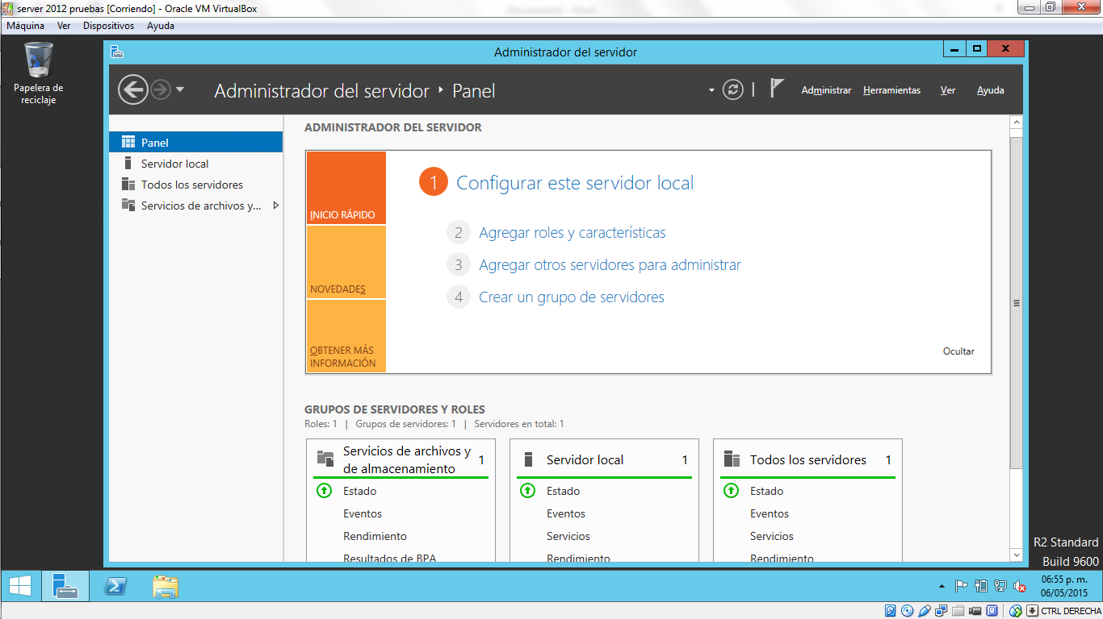Image resolution: width=1103 pixels, height=619 pixels.
Task: Expand Servicios de archivos submenu arrow
Action: click(276, 206)
